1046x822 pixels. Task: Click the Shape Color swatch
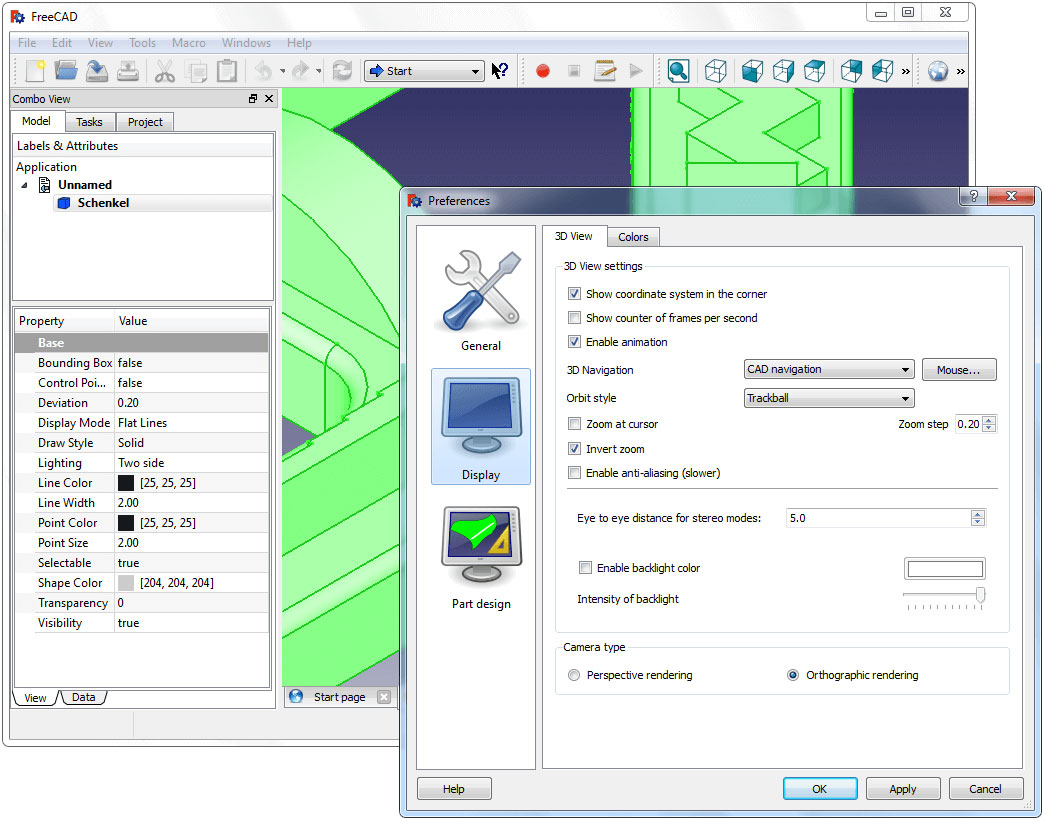tap(126, 582)
